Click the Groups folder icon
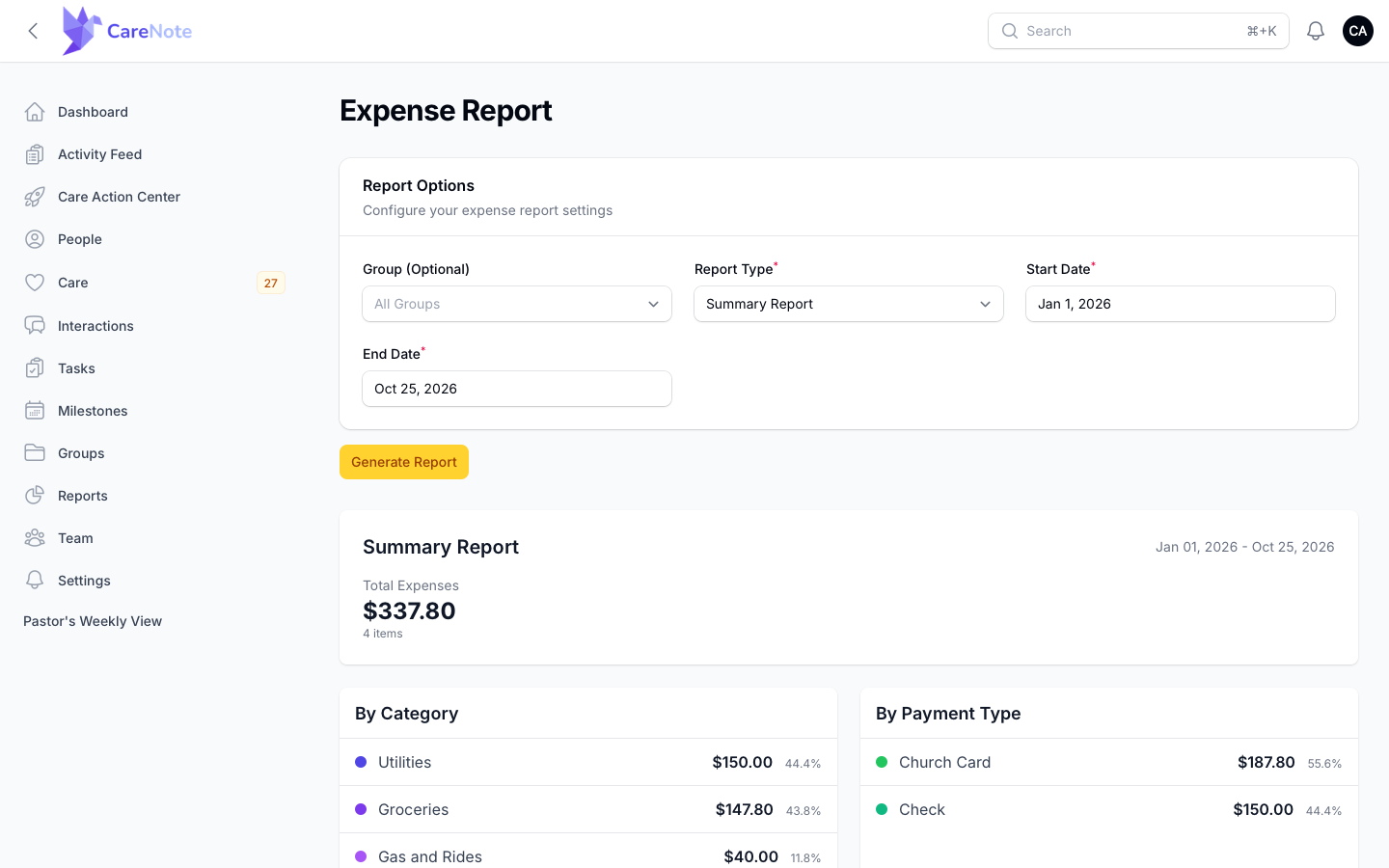Screen dimensions: 1389x868 coord(35,453)
